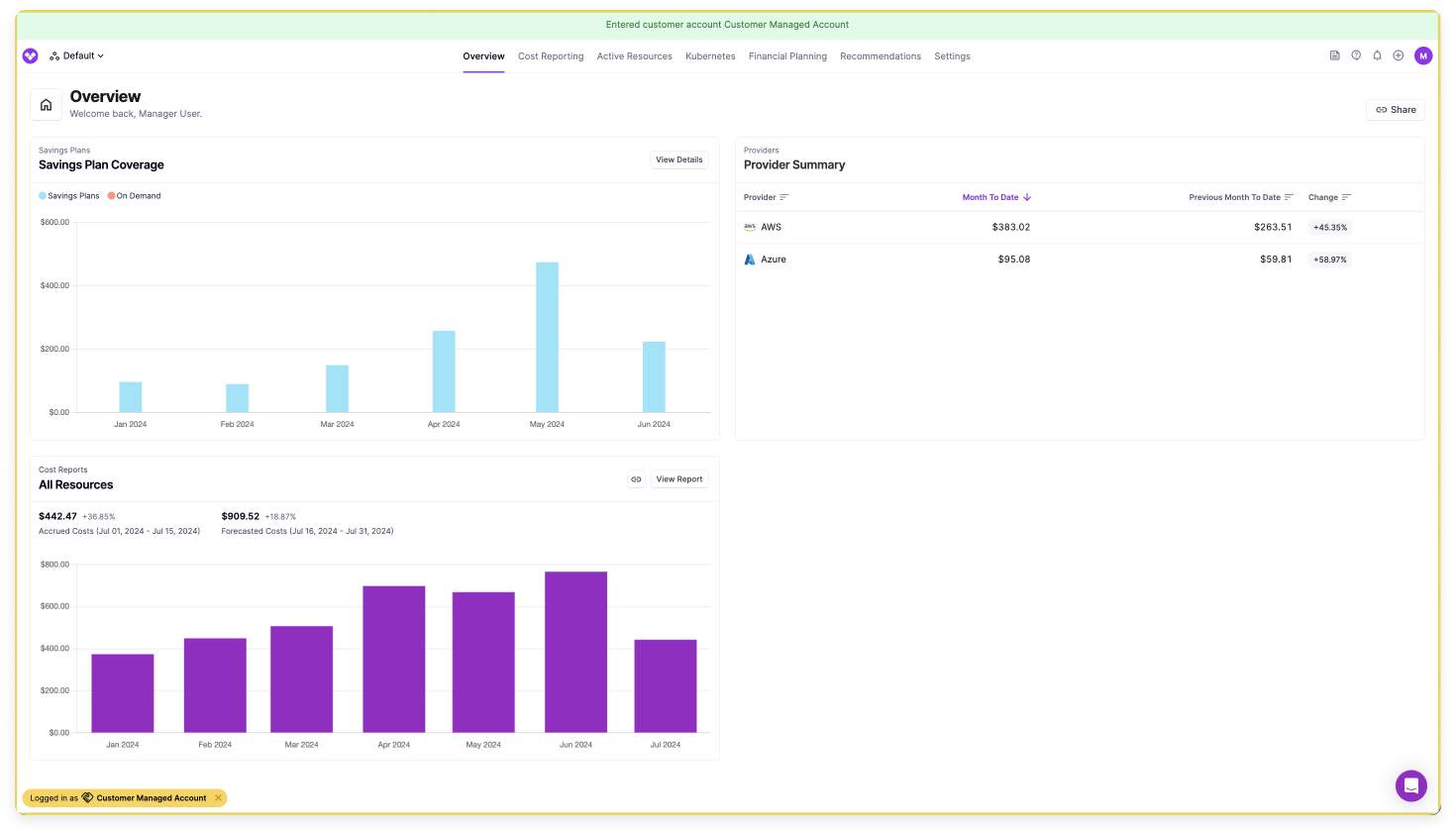The width and height of the screenshot is (1456, 835).
Task: Select the Financial Planning tab
Action: pyautogui.click(x=787, y=56)
